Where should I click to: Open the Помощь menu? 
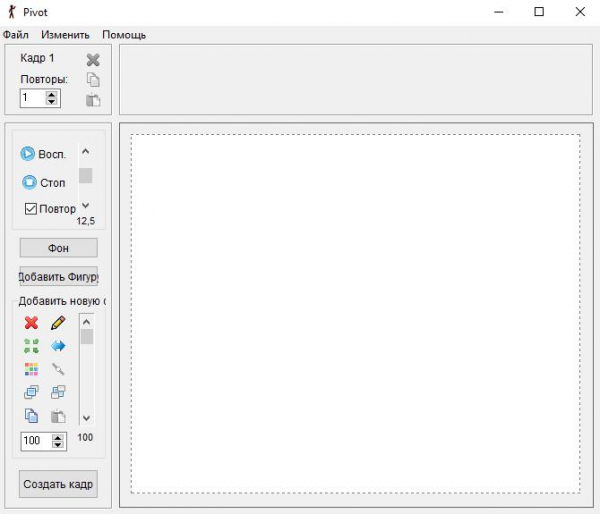124,35
